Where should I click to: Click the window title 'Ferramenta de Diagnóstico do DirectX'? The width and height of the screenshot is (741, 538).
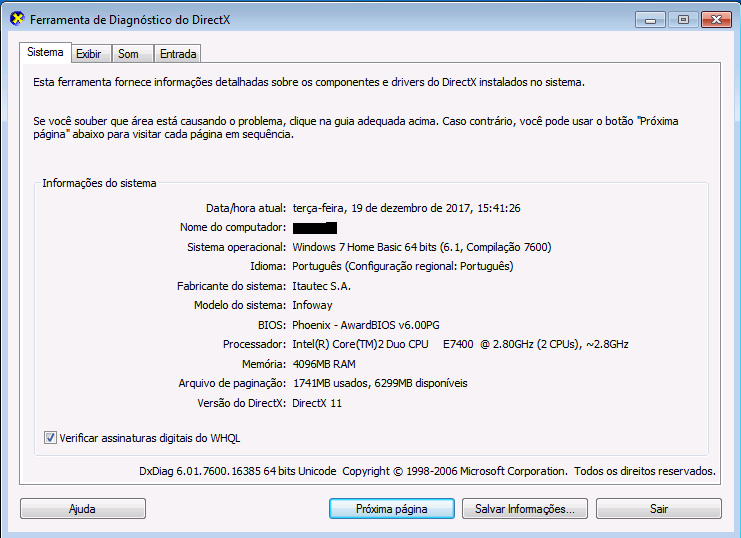pos(130,20)
